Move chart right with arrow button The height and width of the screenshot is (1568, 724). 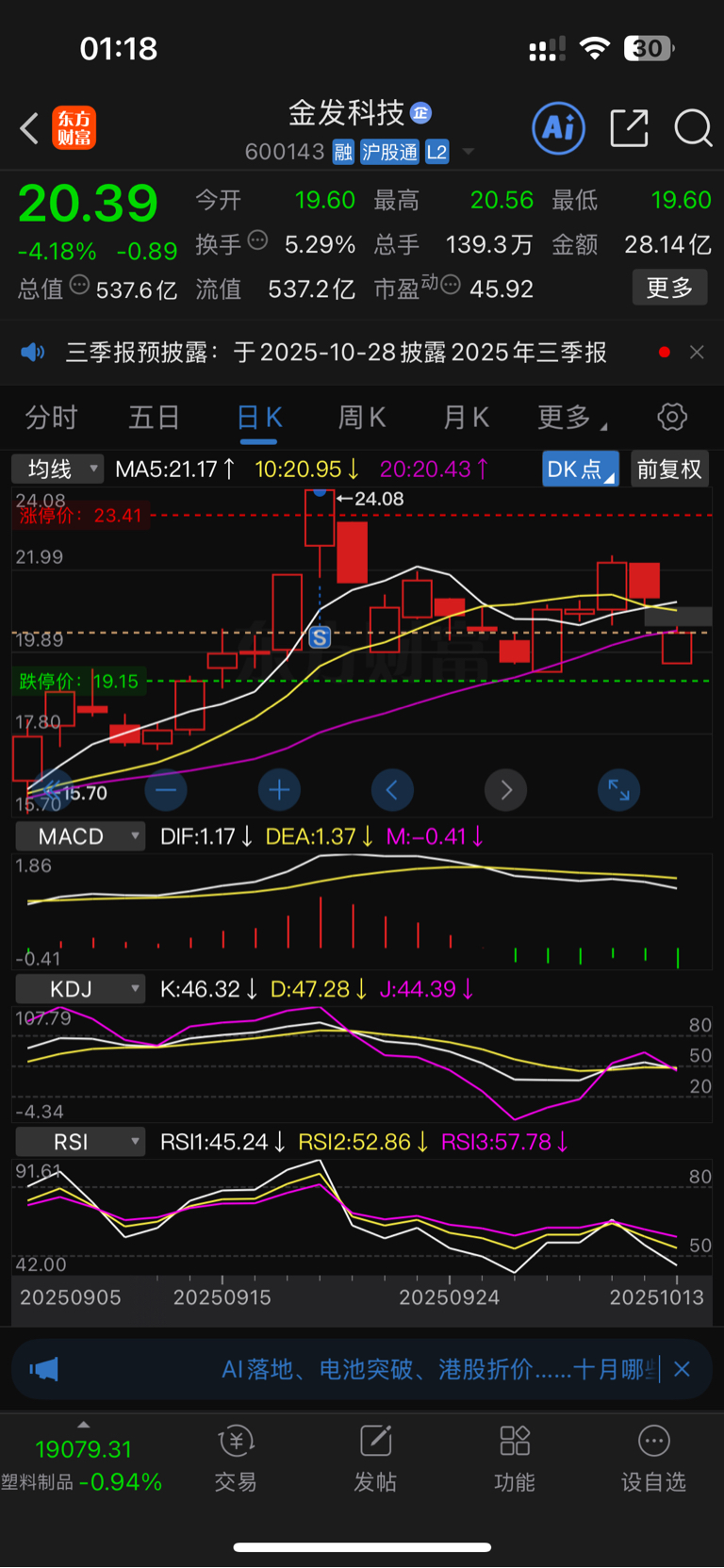pyautogui.click(x=506, y=789)
